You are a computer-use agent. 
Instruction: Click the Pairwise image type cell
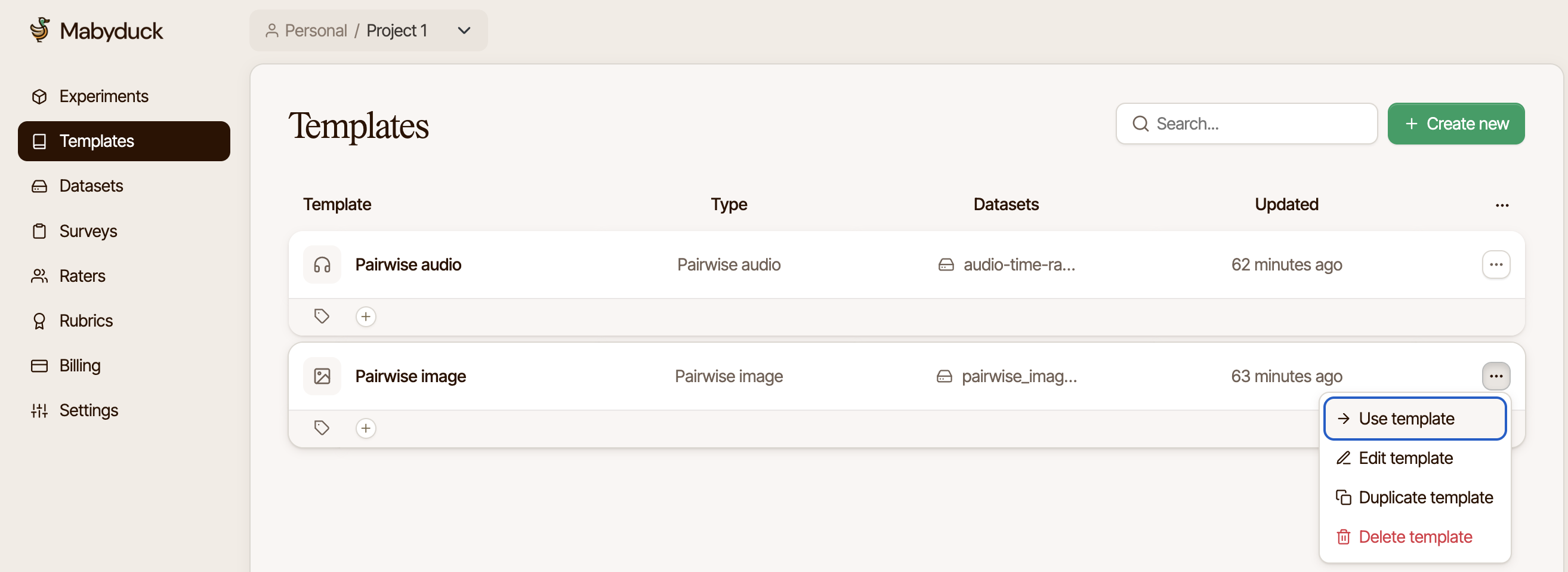pos(729,377)
